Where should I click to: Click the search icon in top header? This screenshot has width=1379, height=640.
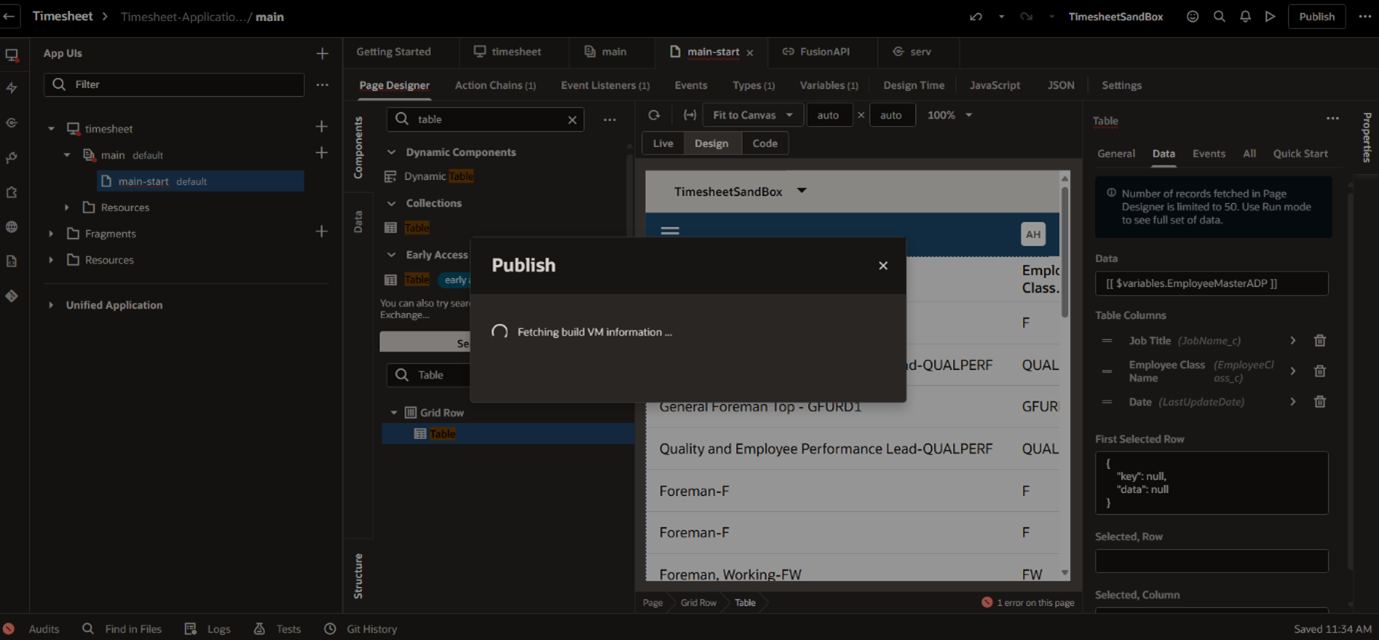pyautogui.click(x=1219, y=16)
